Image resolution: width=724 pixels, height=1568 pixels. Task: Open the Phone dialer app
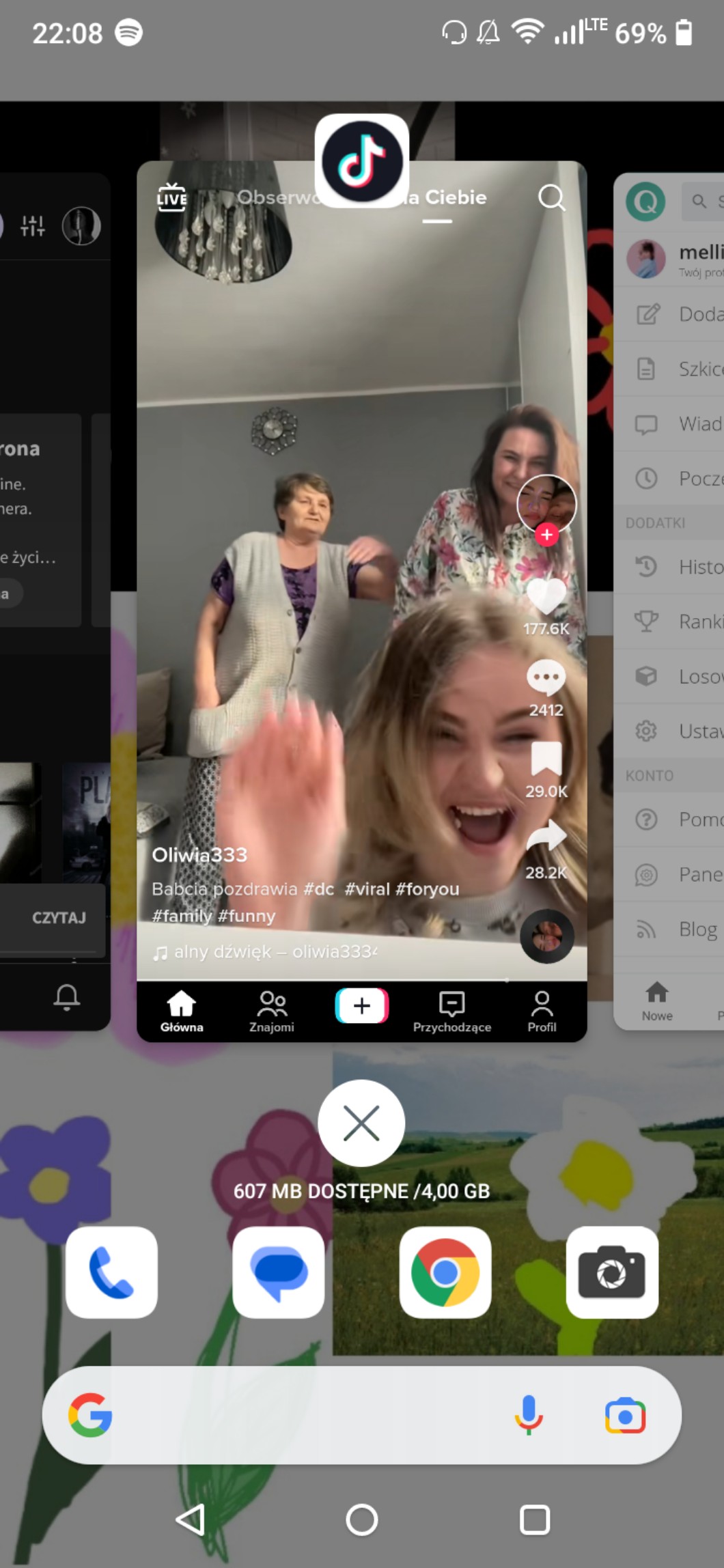pyautogui.click(x=111, y=1272)
